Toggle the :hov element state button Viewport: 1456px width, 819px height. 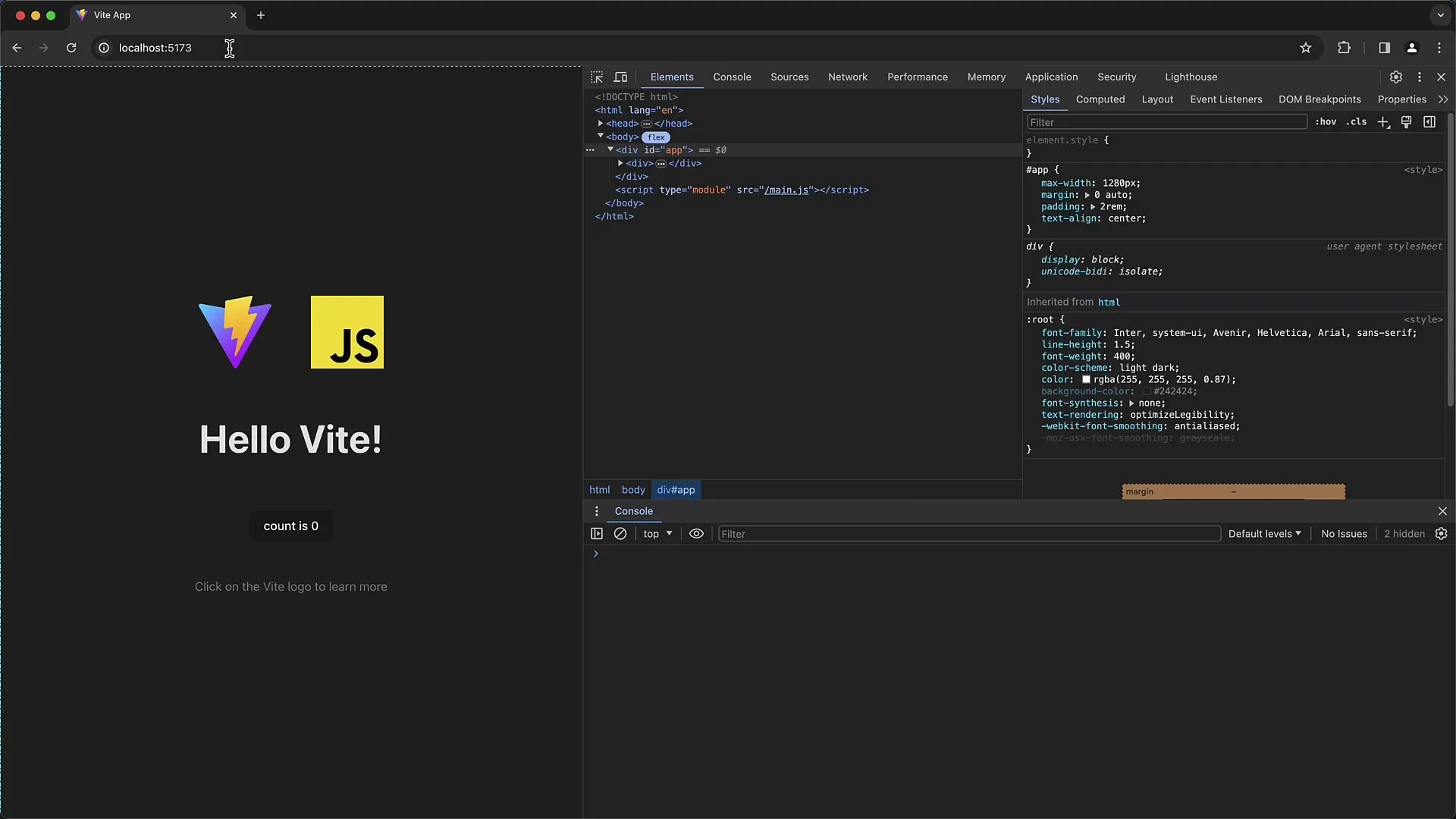[1326, 122]
